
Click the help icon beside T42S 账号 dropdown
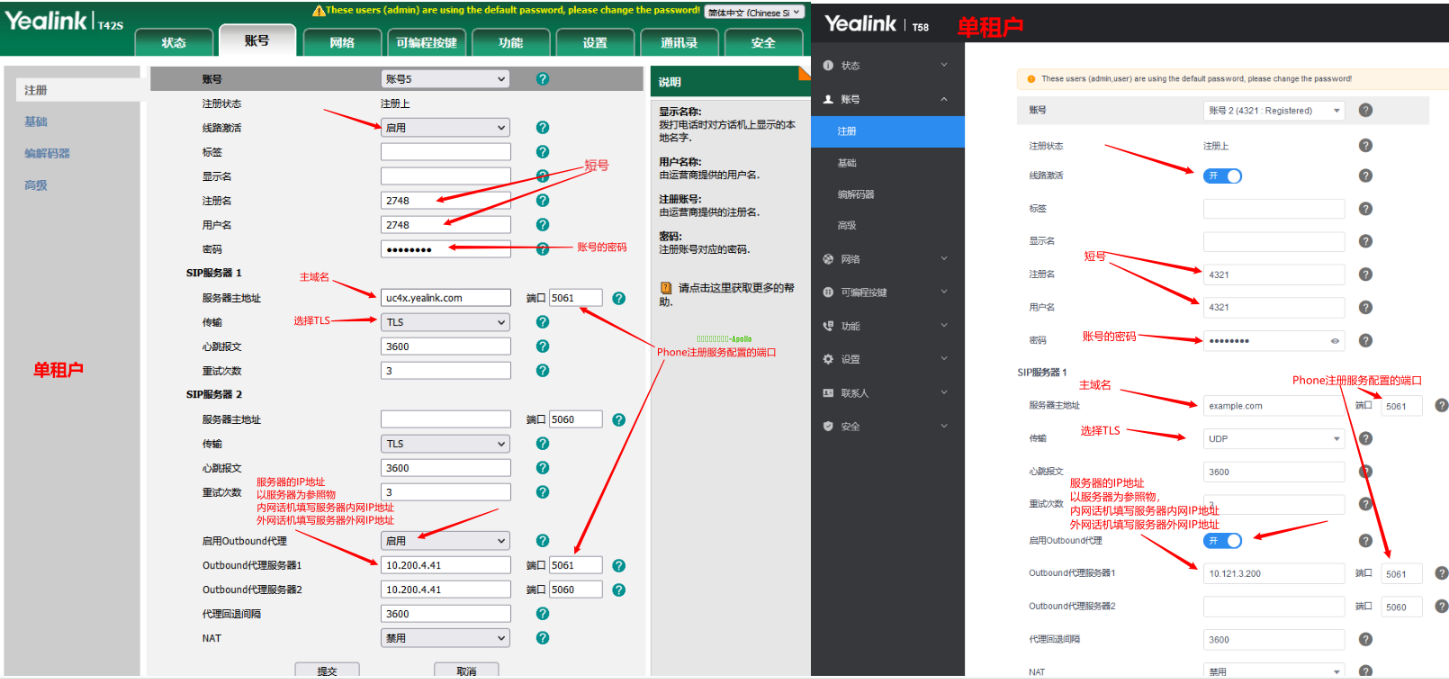click(542, 79)
